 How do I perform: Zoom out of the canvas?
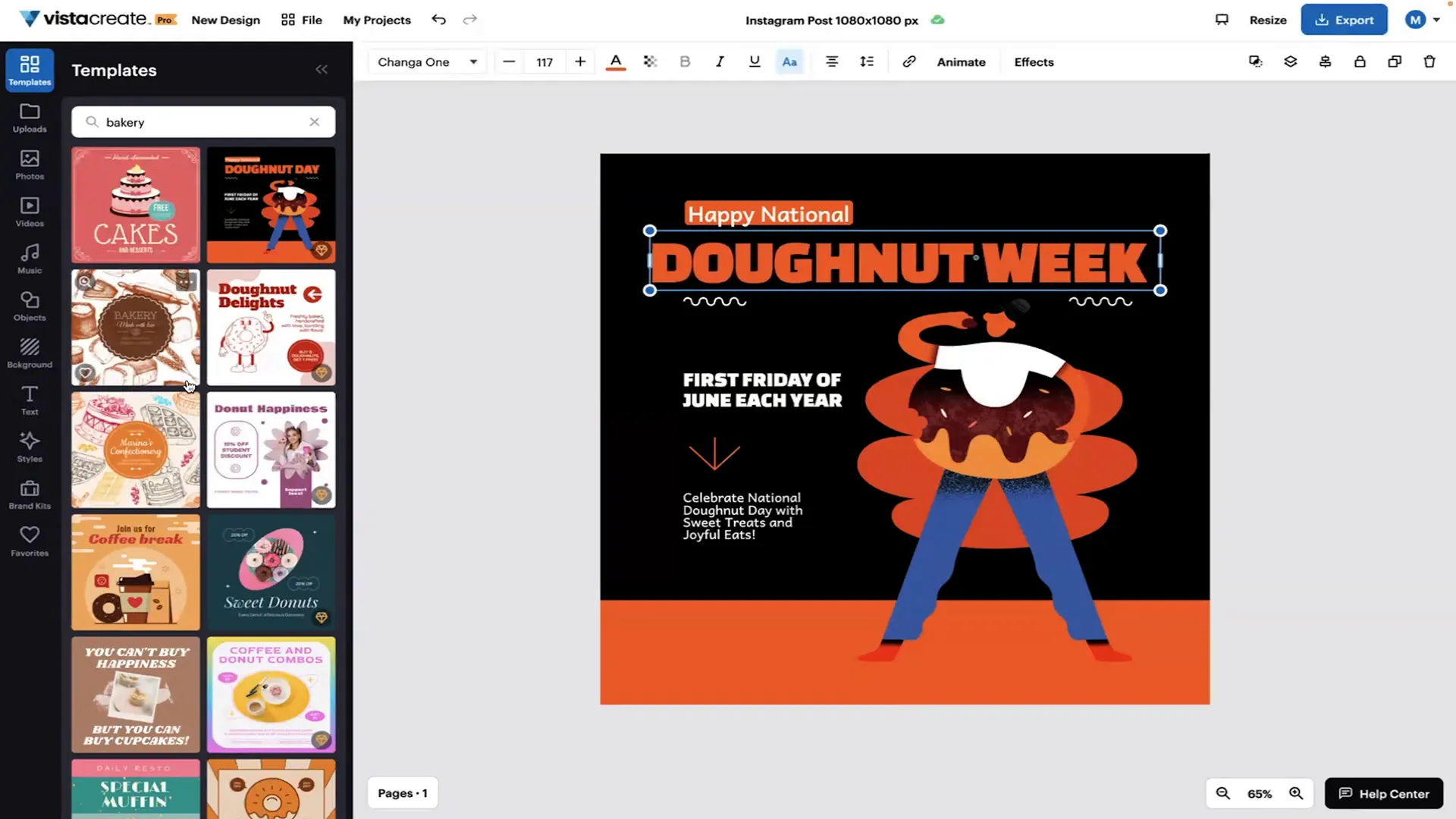(1222, 793)
